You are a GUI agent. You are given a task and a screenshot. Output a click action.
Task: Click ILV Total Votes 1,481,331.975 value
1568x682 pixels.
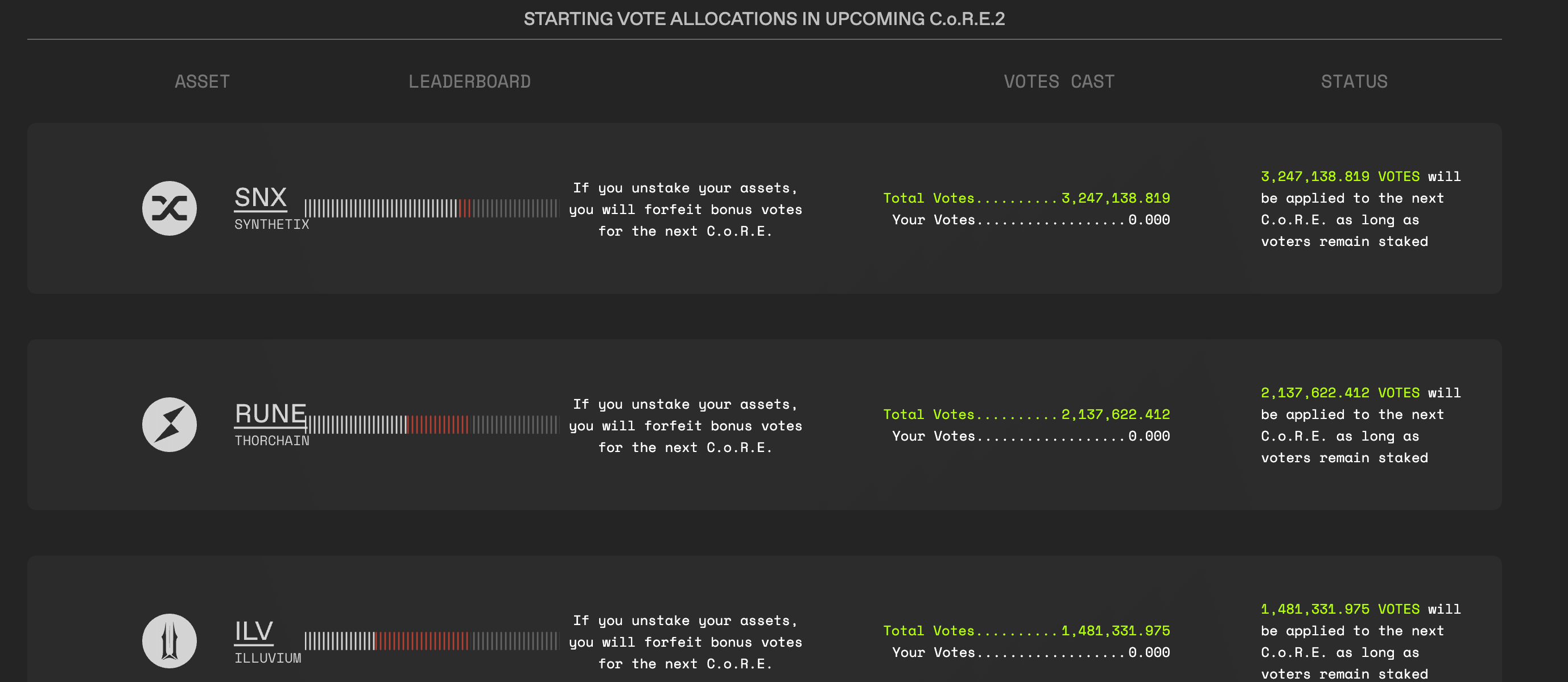[1115, 631]
